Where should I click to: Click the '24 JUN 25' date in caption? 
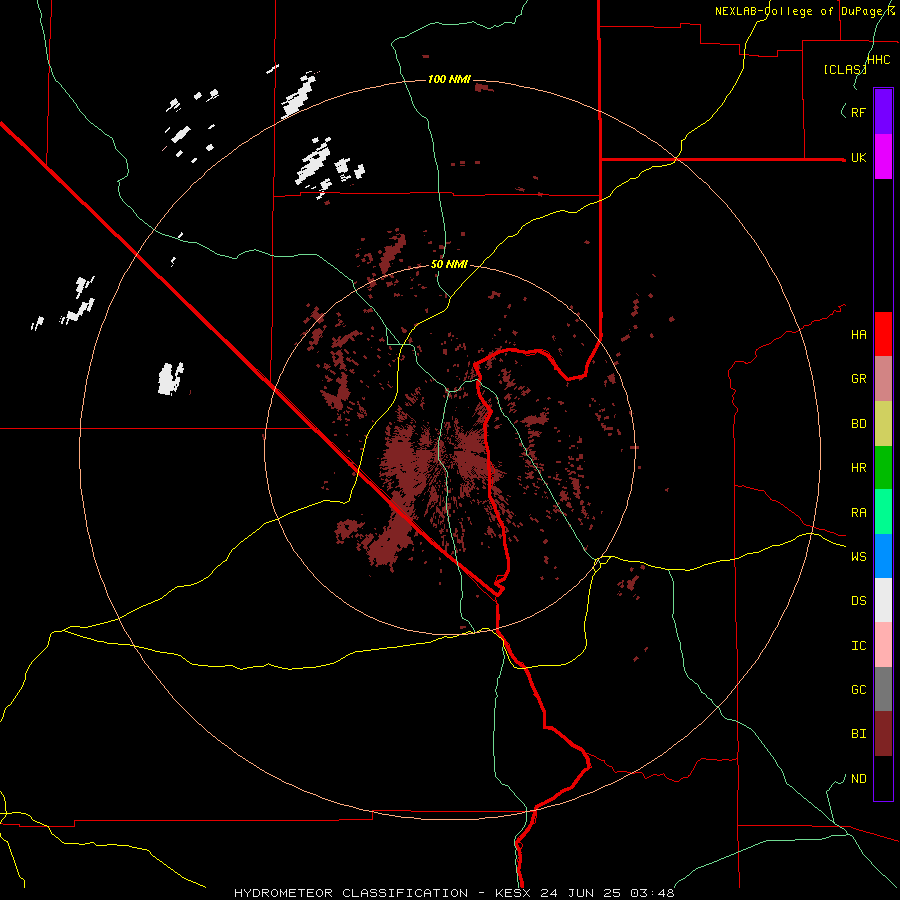(581, 893)
